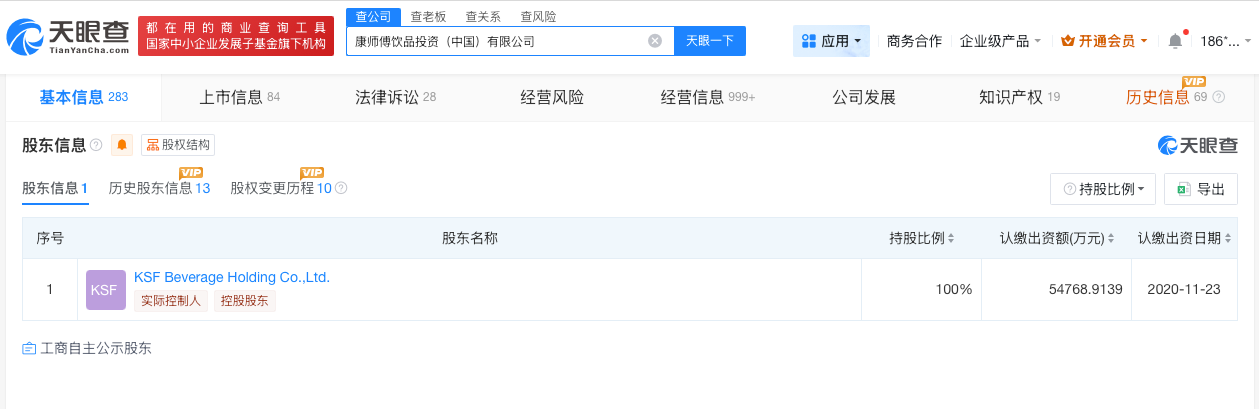Image resolution: width=1259 pixels, height=409 pixels.
Task: Open 历史股东信息 13 sub-tab
Action: pos(159,187)
